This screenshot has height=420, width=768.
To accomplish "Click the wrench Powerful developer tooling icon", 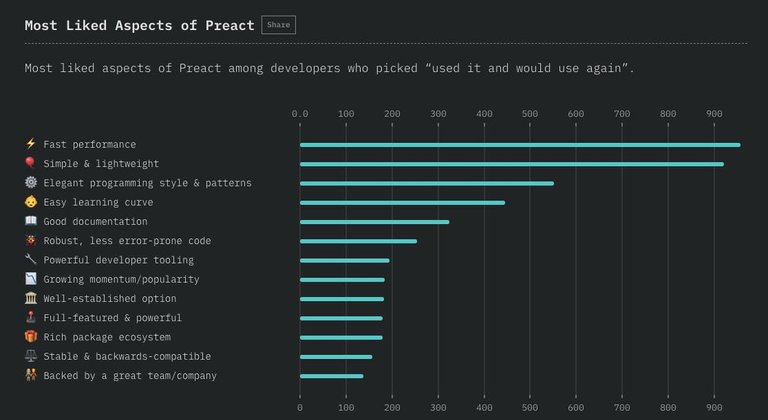I will click(31, 260).
